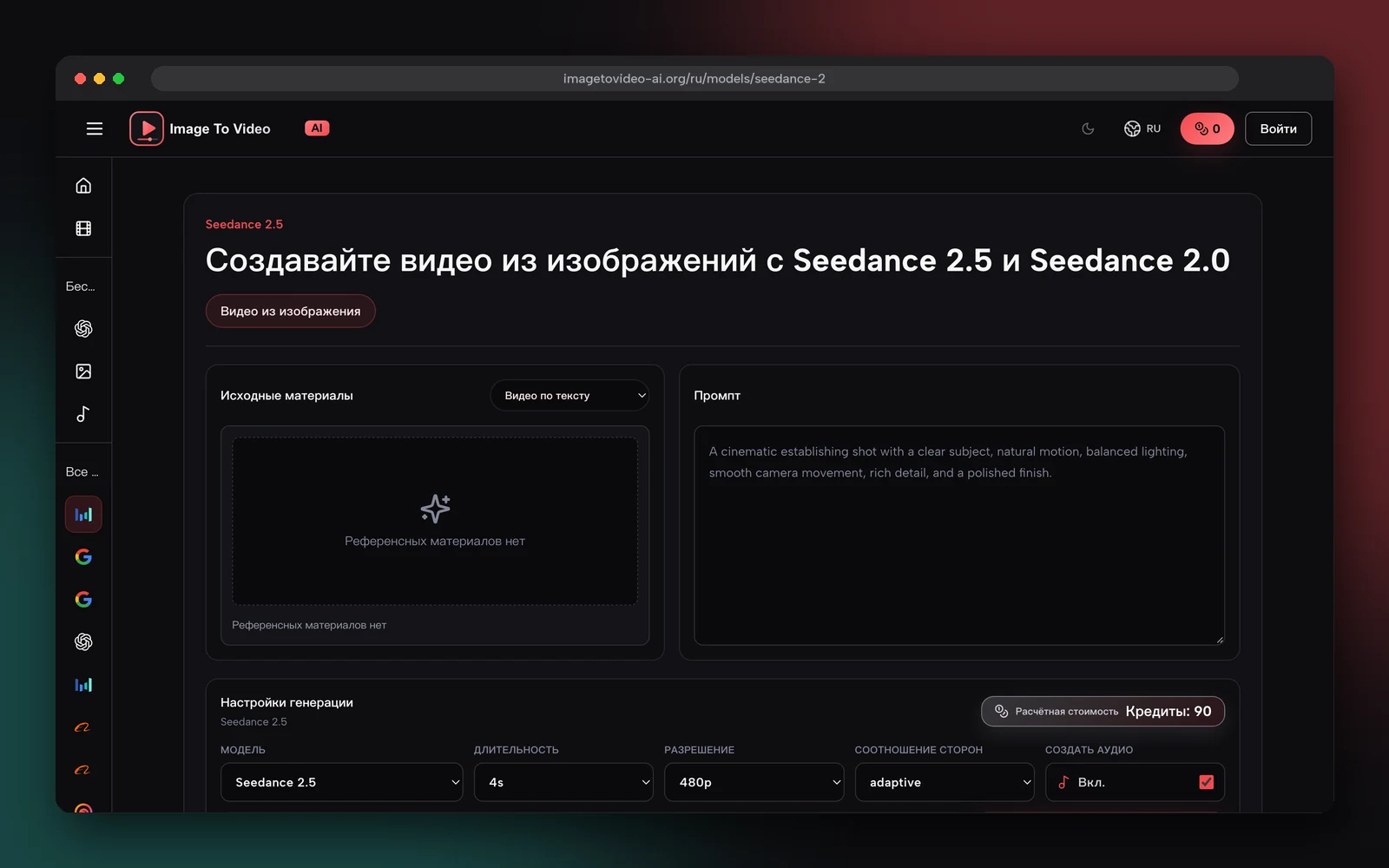Image resolution: width=1389 pixels, height=868 pixels.
Task: Click the RU language label
Action: tap(1153, 128)
